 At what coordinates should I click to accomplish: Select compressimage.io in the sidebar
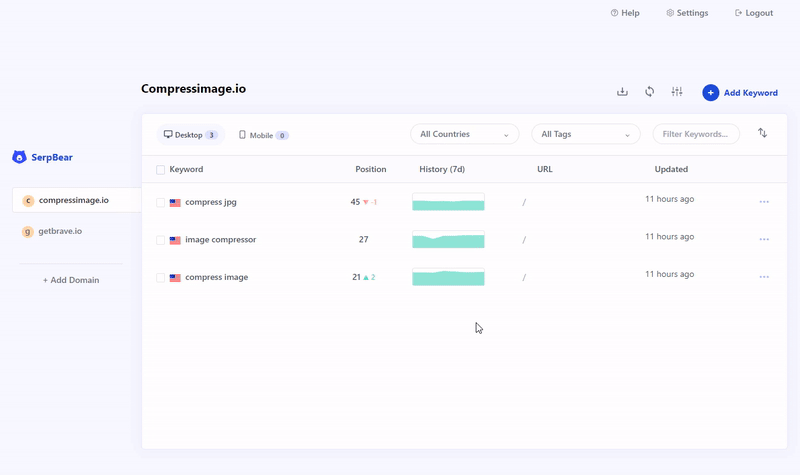77,200
